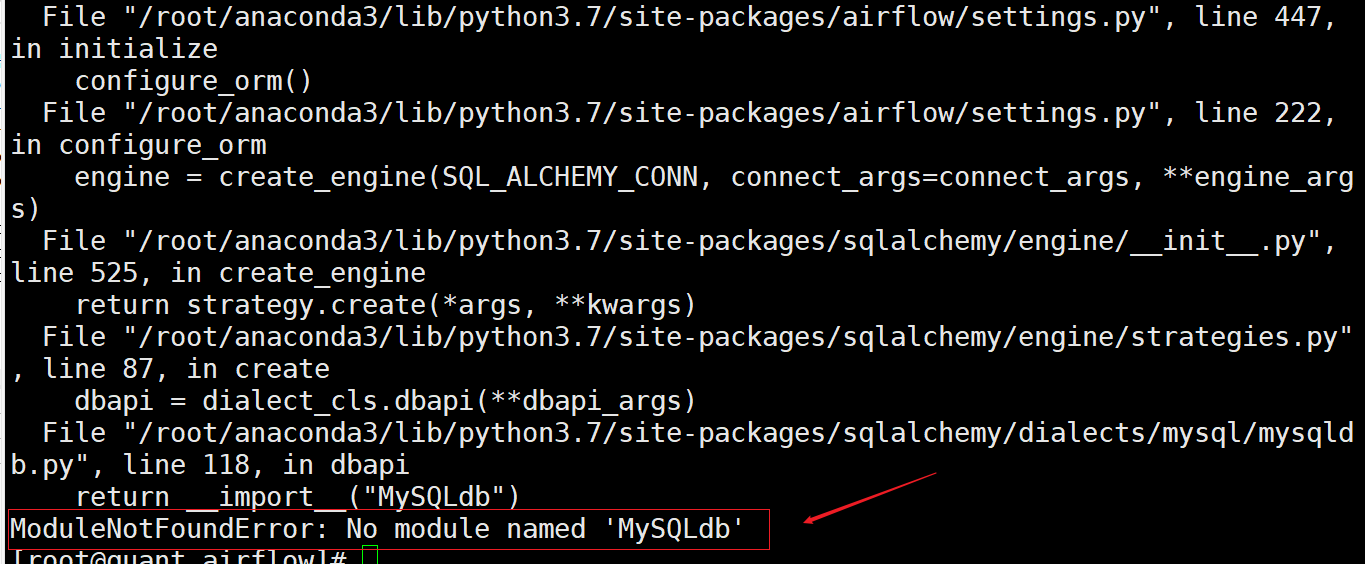Click the dialect_cls.dbapi assignment line

(x=385, y=401)
